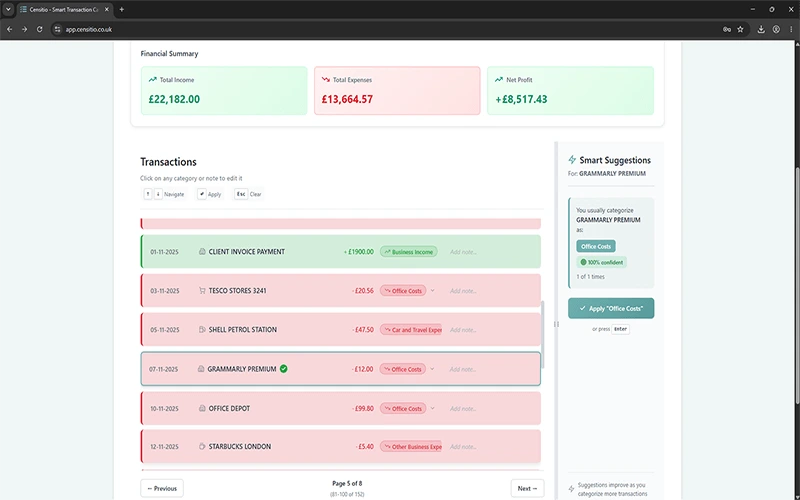This screenshot has width=800, height=500.
Task: Click the panel resize handle grip
Action: (x=556, y=324)
